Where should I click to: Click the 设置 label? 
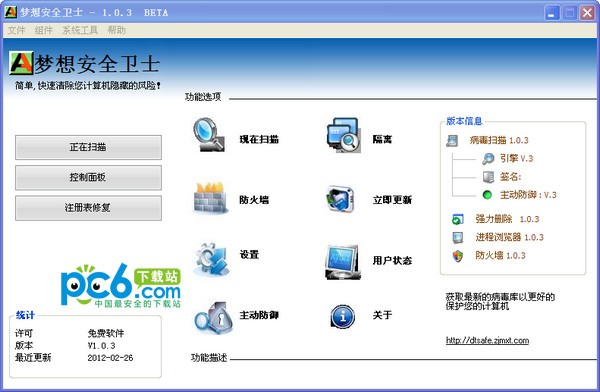(249, 254)
